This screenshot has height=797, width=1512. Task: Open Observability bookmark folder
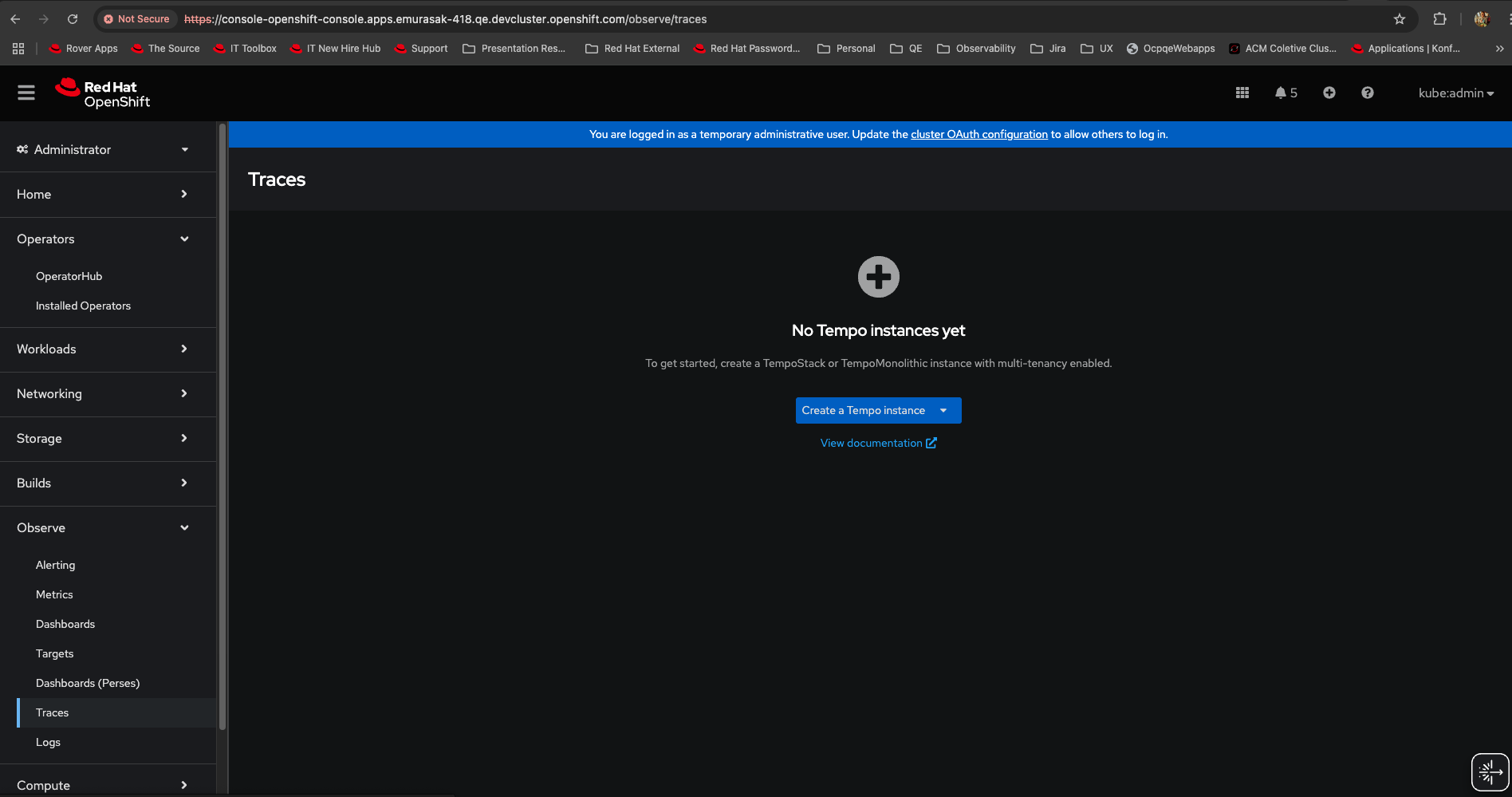click(976, 49)
